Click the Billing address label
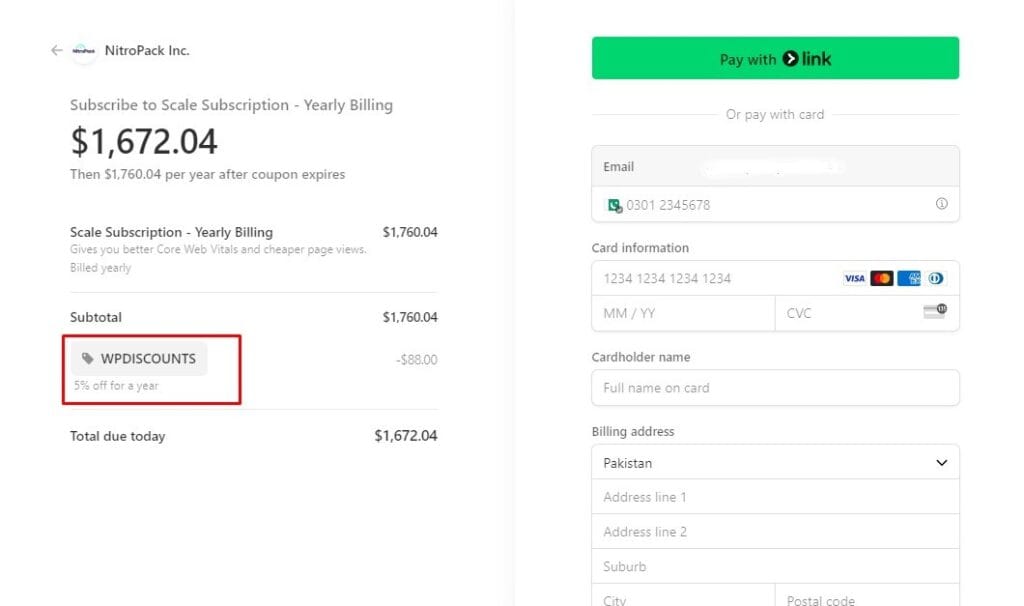 [633, 432]
